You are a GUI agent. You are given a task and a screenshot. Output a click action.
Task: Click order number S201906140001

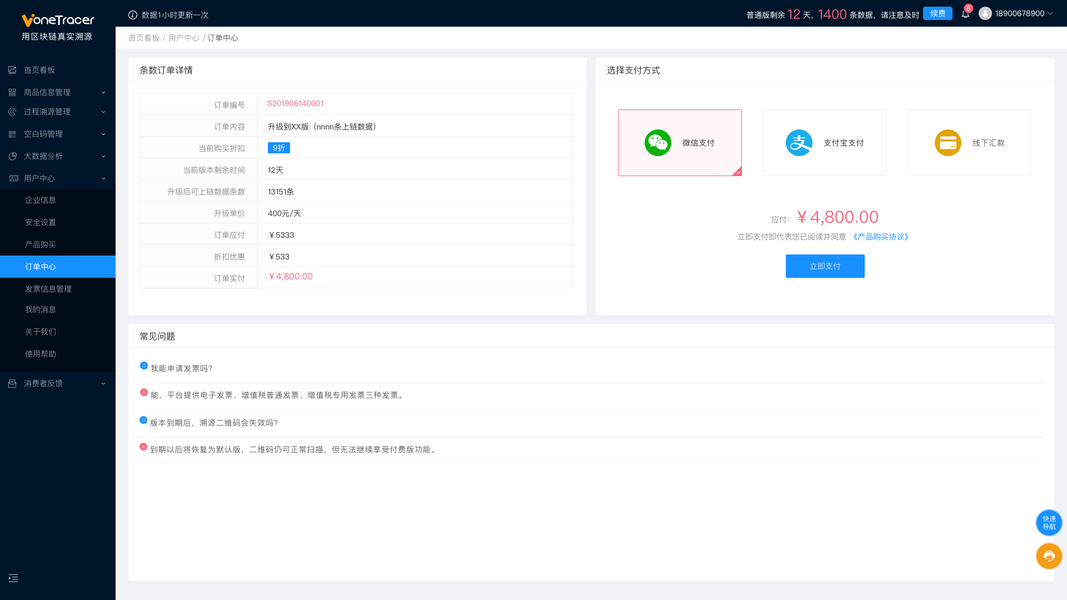(295, 103)
